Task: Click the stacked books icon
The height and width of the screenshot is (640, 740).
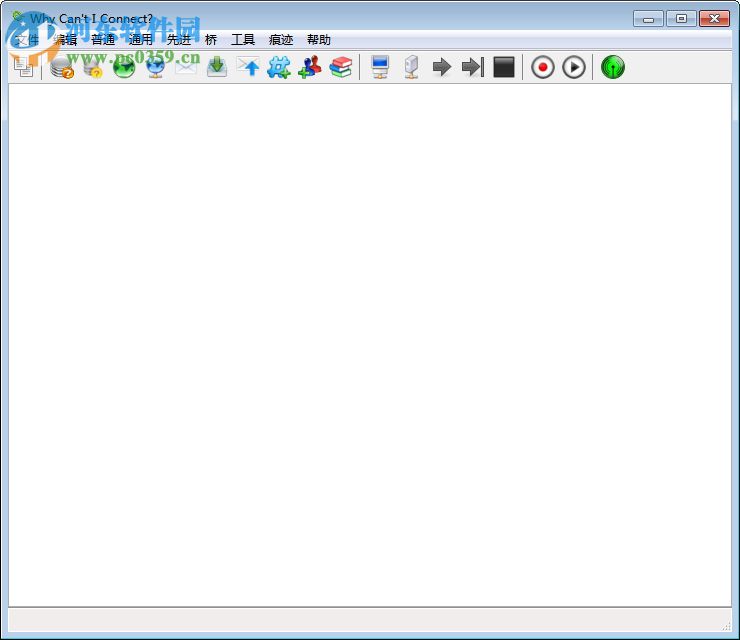Action: 341,67
